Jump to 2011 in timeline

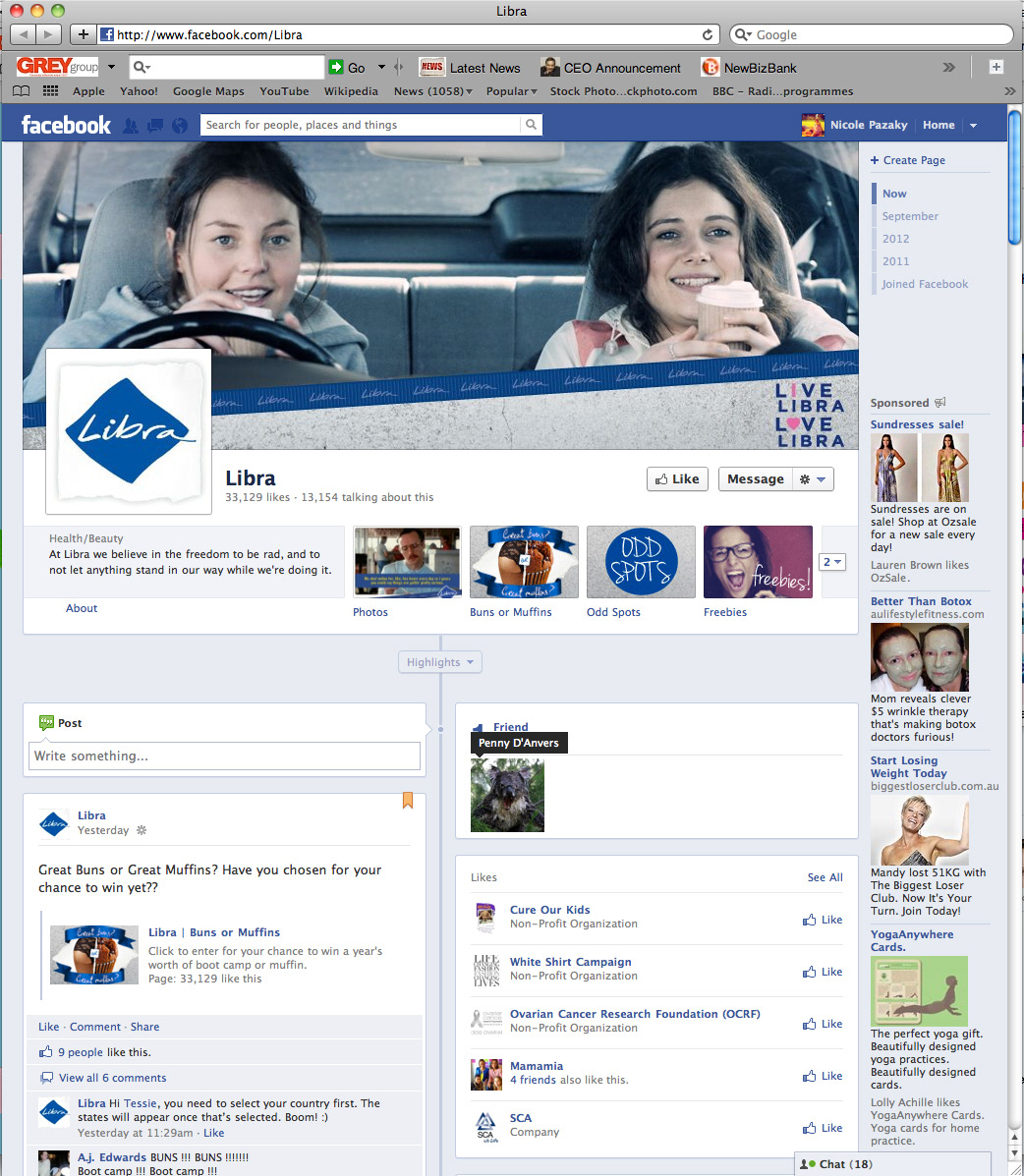895,261
